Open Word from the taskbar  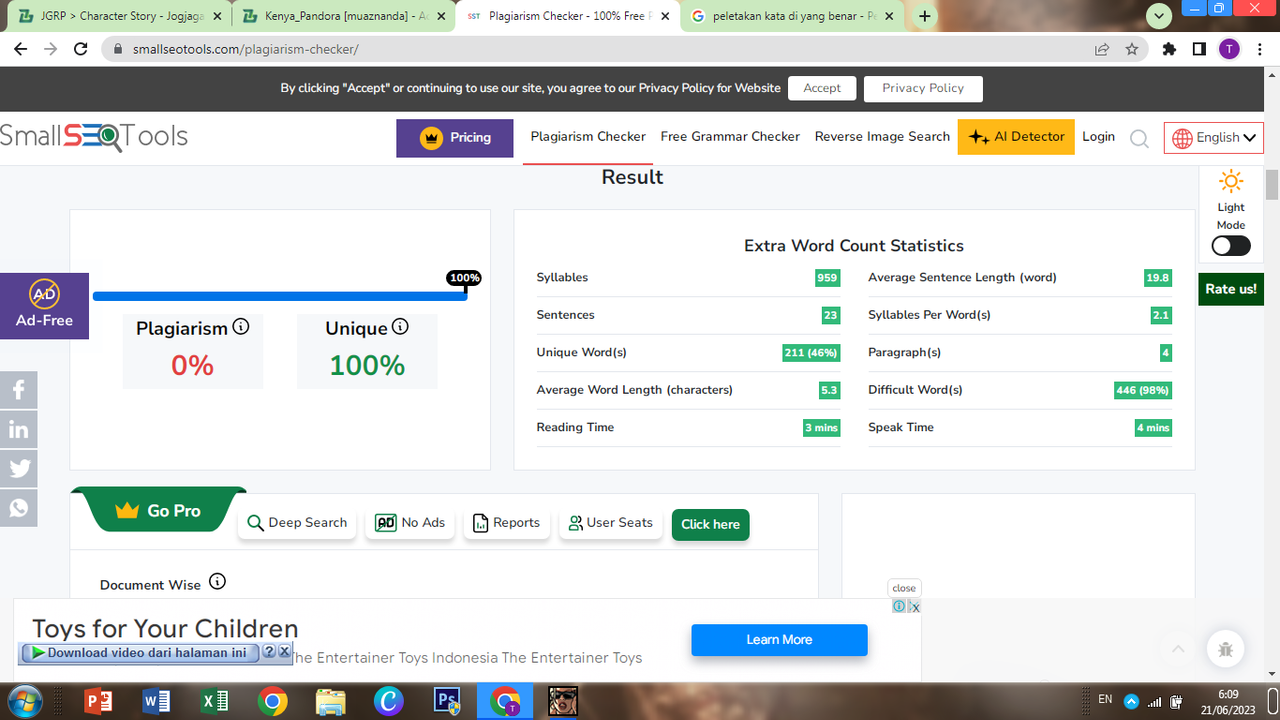coord(157,701)
